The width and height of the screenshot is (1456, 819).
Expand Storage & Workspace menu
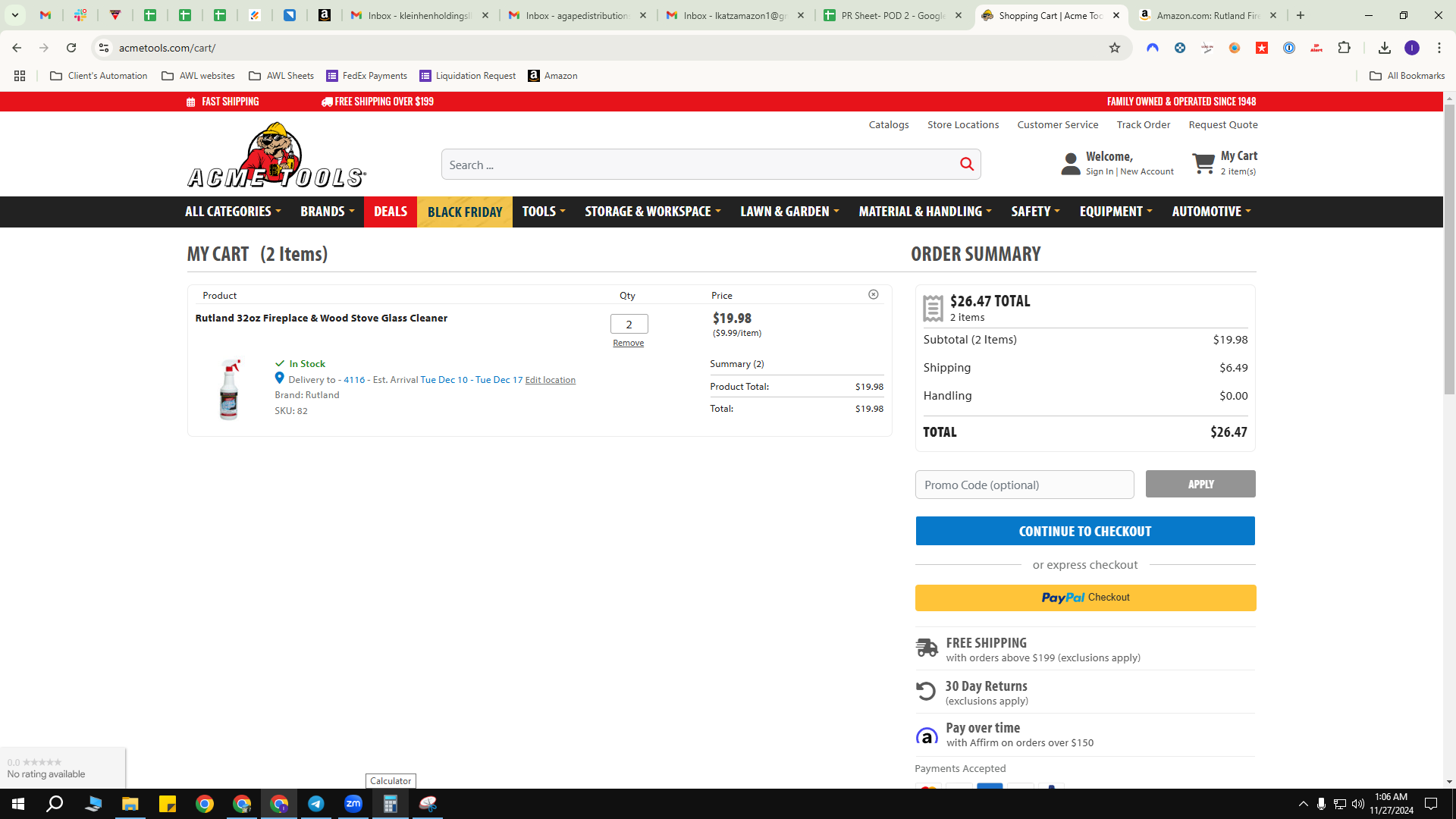tap(653, 212)
